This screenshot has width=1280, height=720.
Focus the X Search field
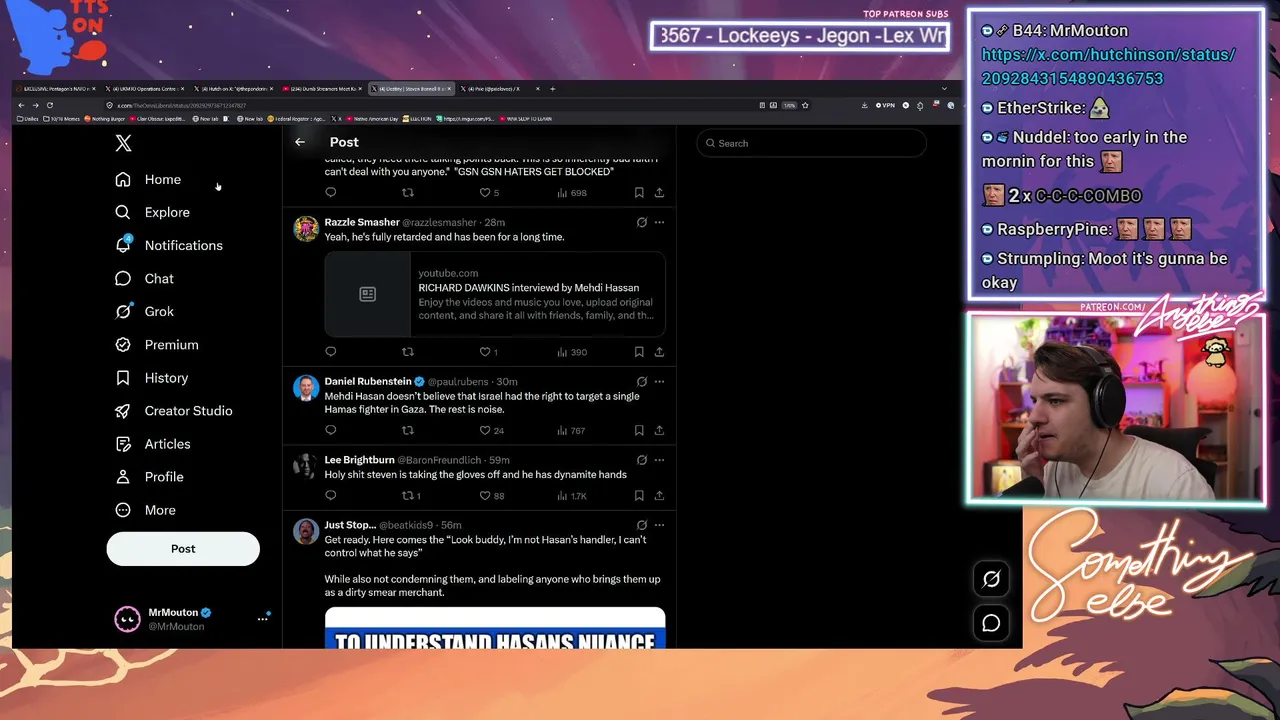pyautogui.click(x=811, y=143)
